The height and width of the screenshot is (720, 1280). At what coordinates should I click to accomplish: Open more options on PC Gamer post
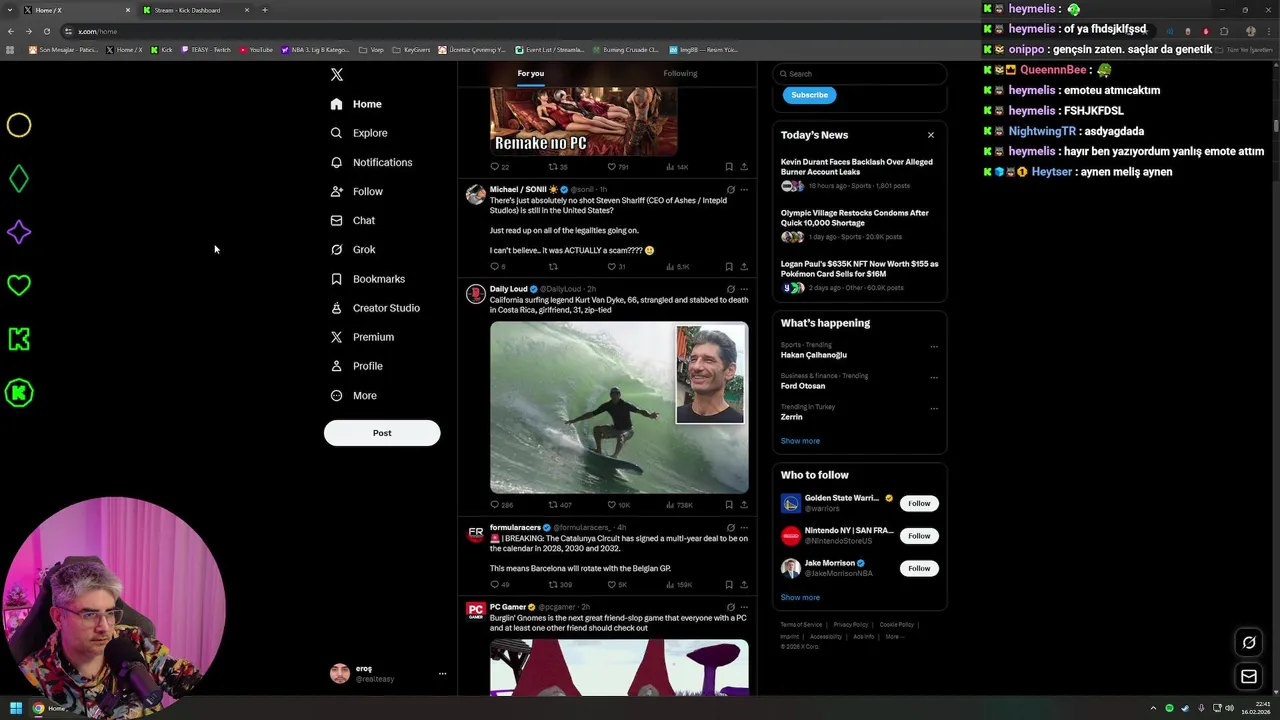[744, 607]
